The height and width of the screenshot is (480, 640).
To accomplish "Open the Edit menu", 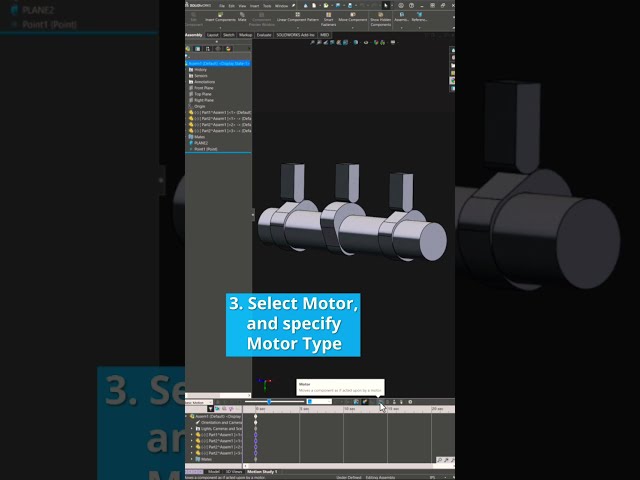I will point(231,6).
